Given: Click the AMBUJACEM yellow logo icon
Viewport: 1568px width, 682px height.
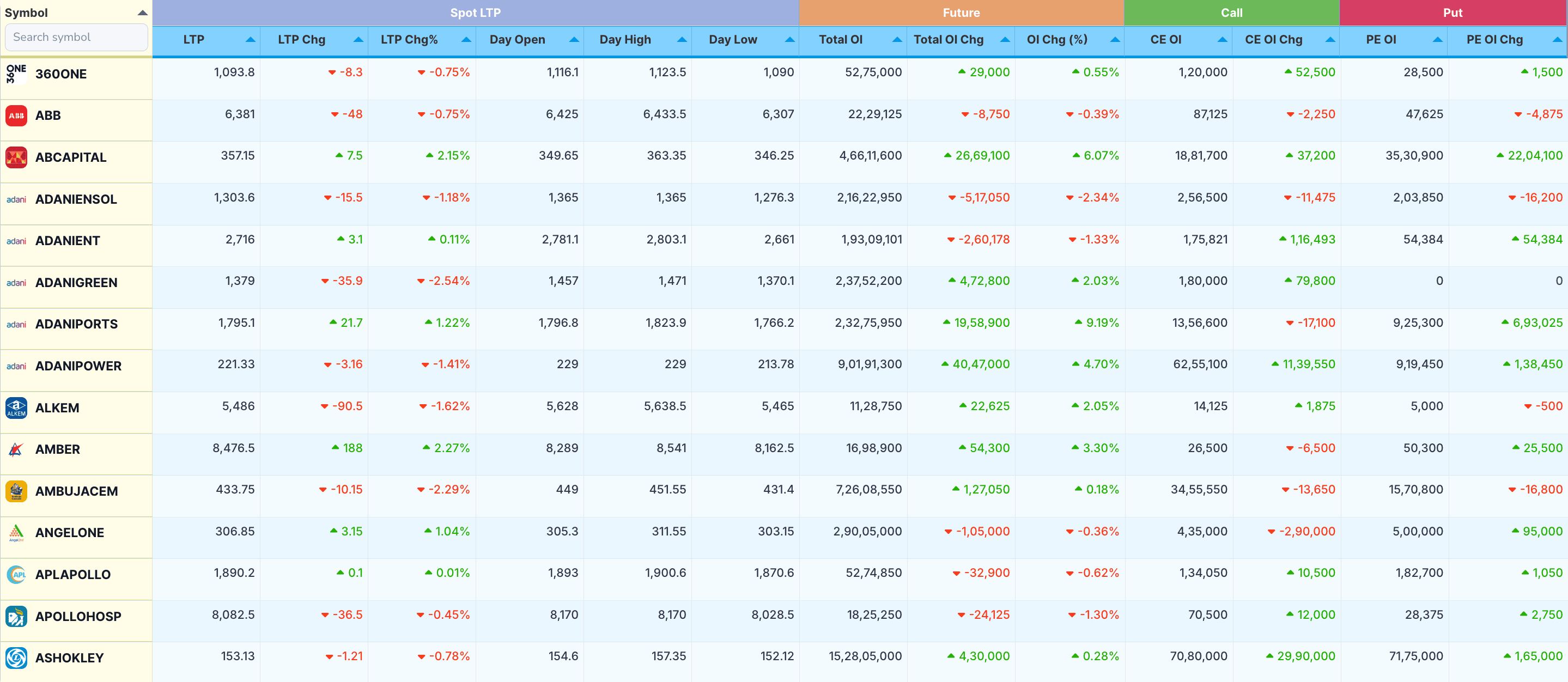Looking at the screenshot, I should tap(16, 491).
